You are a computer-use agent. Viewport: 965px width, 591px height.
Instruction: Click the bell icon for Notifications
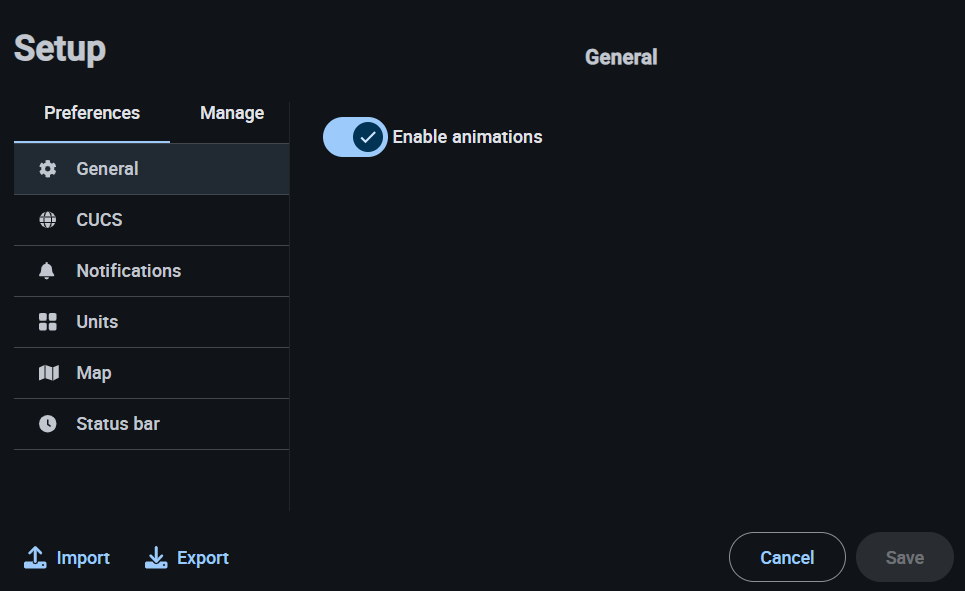pyautogui.click(x=48, y=271)
